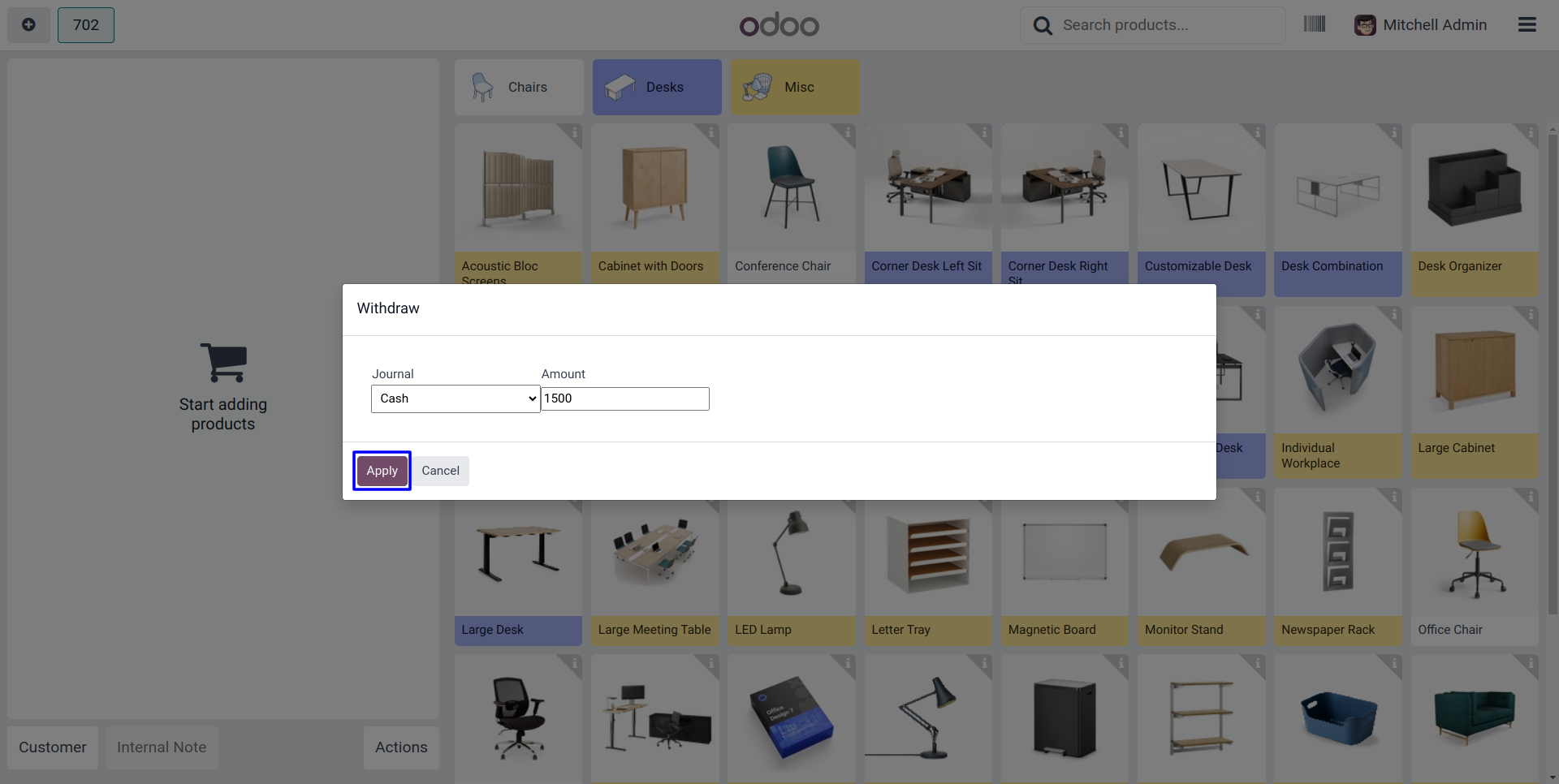The height and width of the screenshot is (784, 1559).
Task: Click the Amount input field
Action: coord(625,398)
